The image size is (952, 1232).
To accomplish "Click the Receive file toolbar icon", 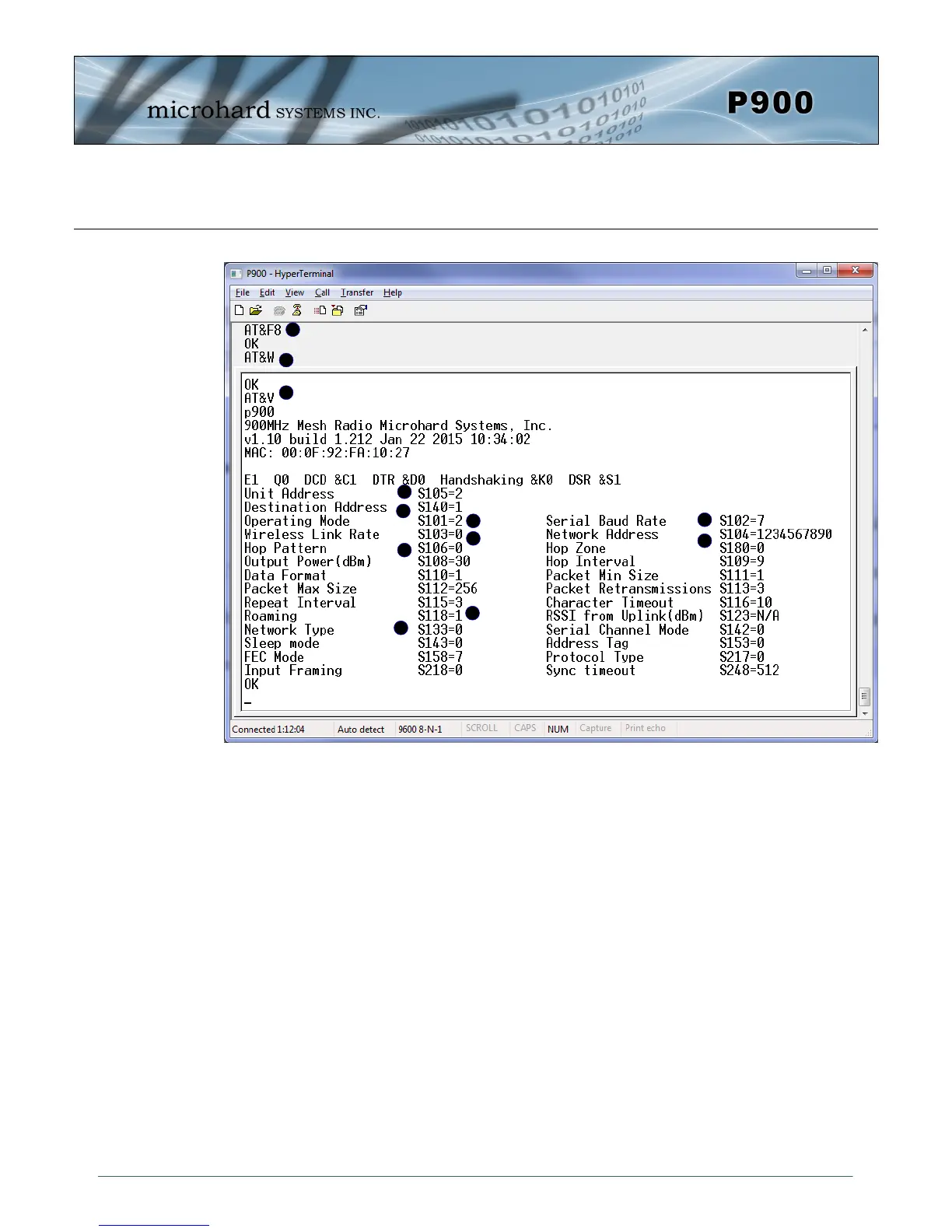I will pyautogui.click(x=338, y=310).
